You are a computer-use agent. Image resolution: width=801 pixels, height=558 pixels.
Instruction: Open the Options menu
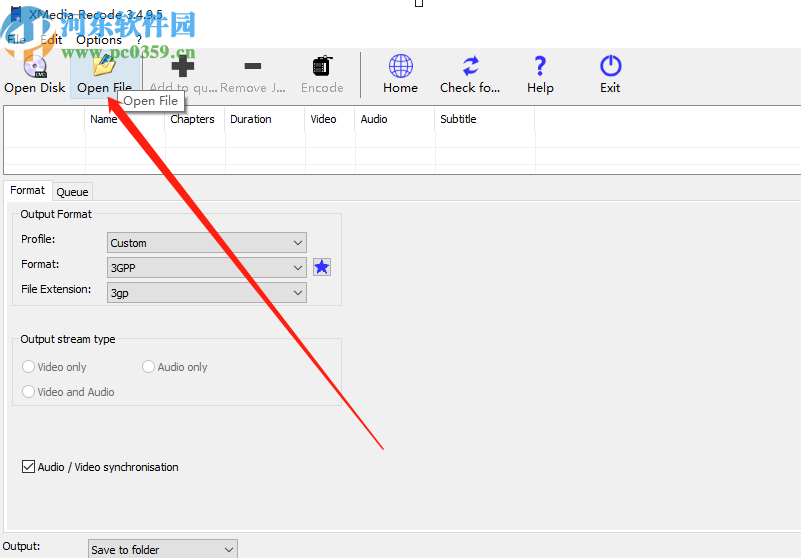(99, 39)
